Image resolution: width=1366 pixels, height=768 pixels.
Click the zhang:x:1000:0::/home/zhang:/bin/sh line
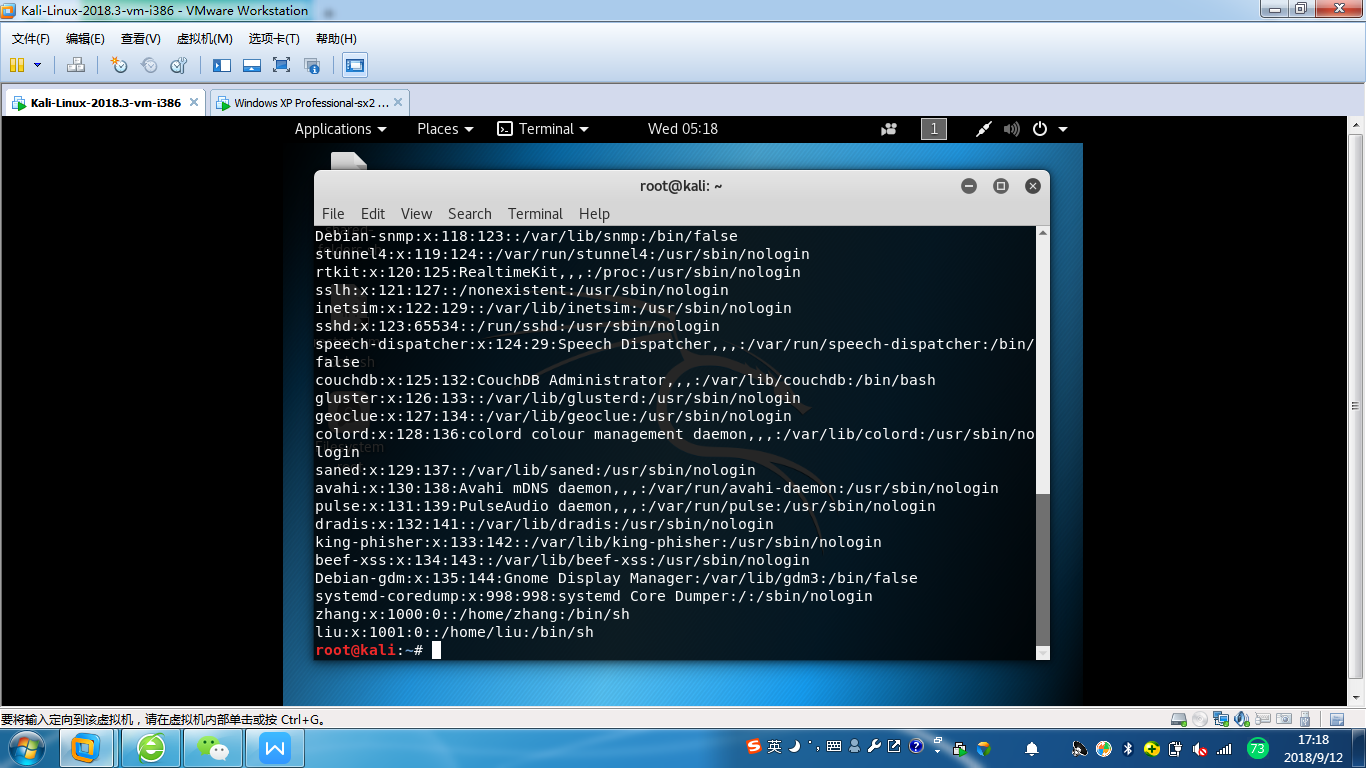point(473,614)
